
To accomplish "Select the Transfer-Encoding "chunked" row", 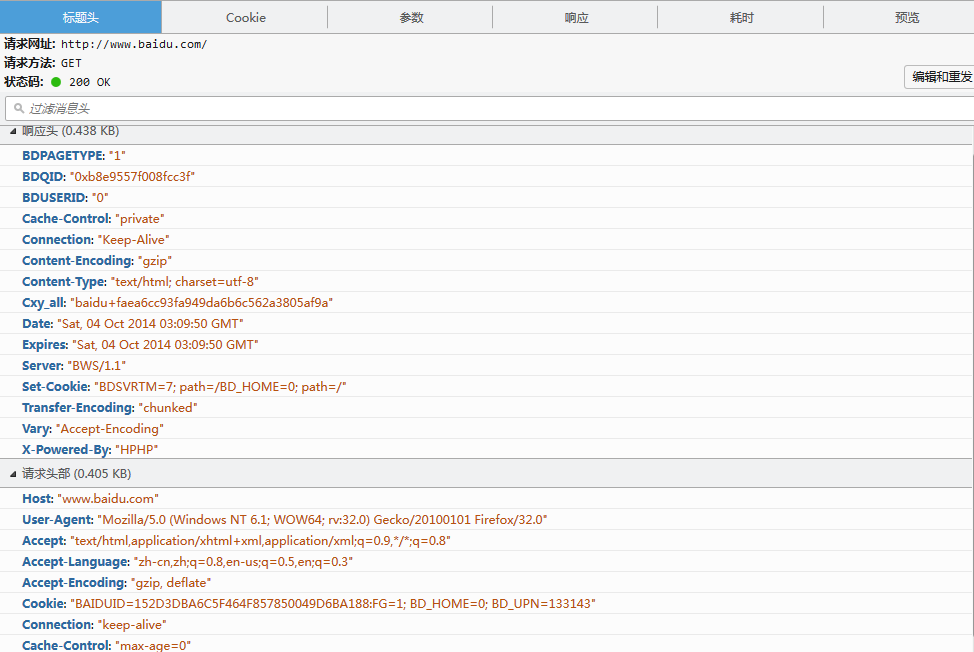I will 486,407.
